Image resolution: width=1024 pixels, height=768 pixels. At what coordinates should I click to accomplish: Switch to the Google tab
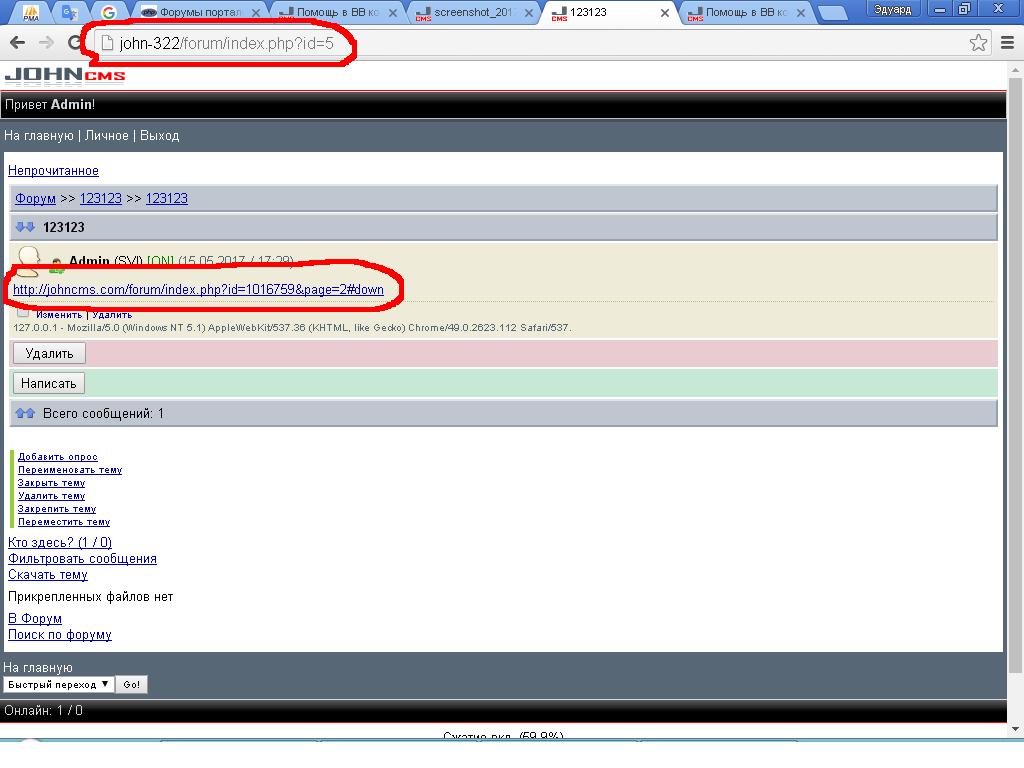(108, 12)
